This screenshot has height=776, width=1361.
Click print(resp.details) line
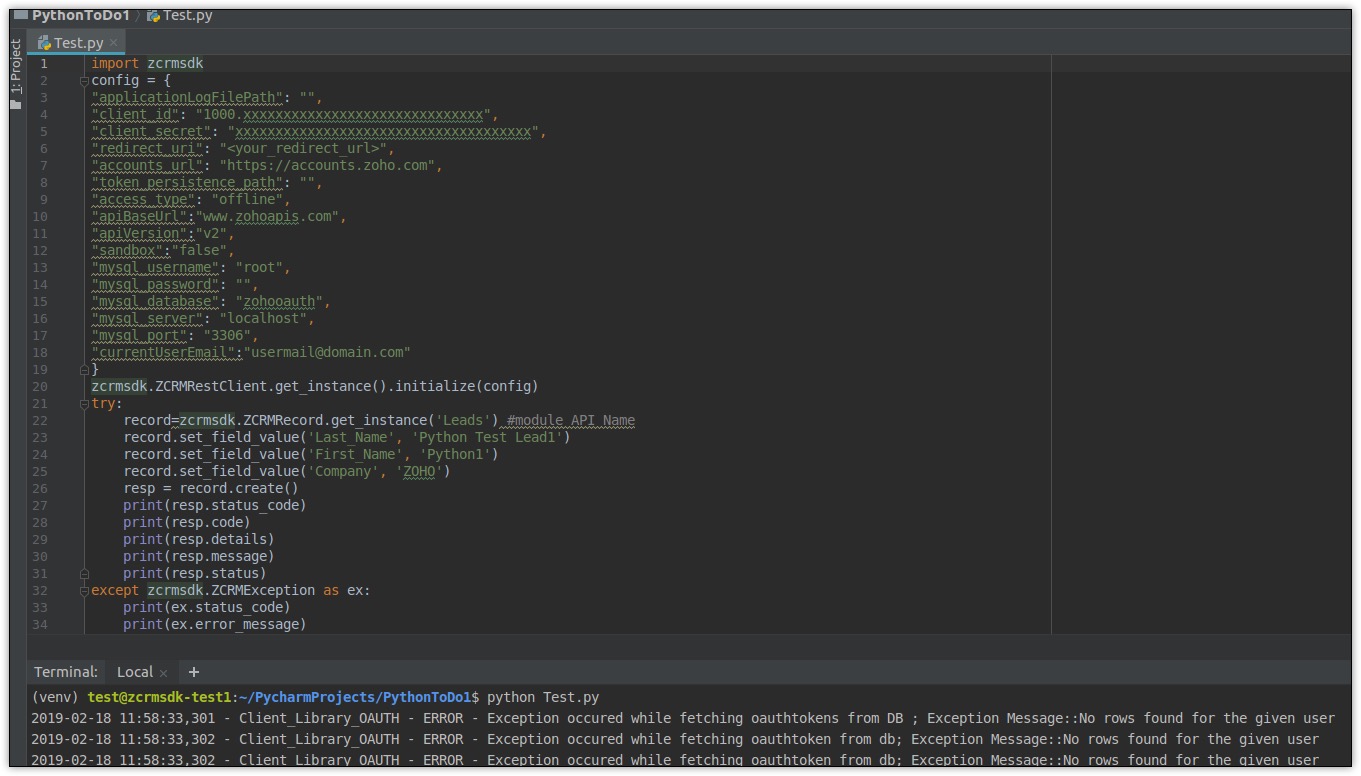pyautogui.click(x=199, y=539)
